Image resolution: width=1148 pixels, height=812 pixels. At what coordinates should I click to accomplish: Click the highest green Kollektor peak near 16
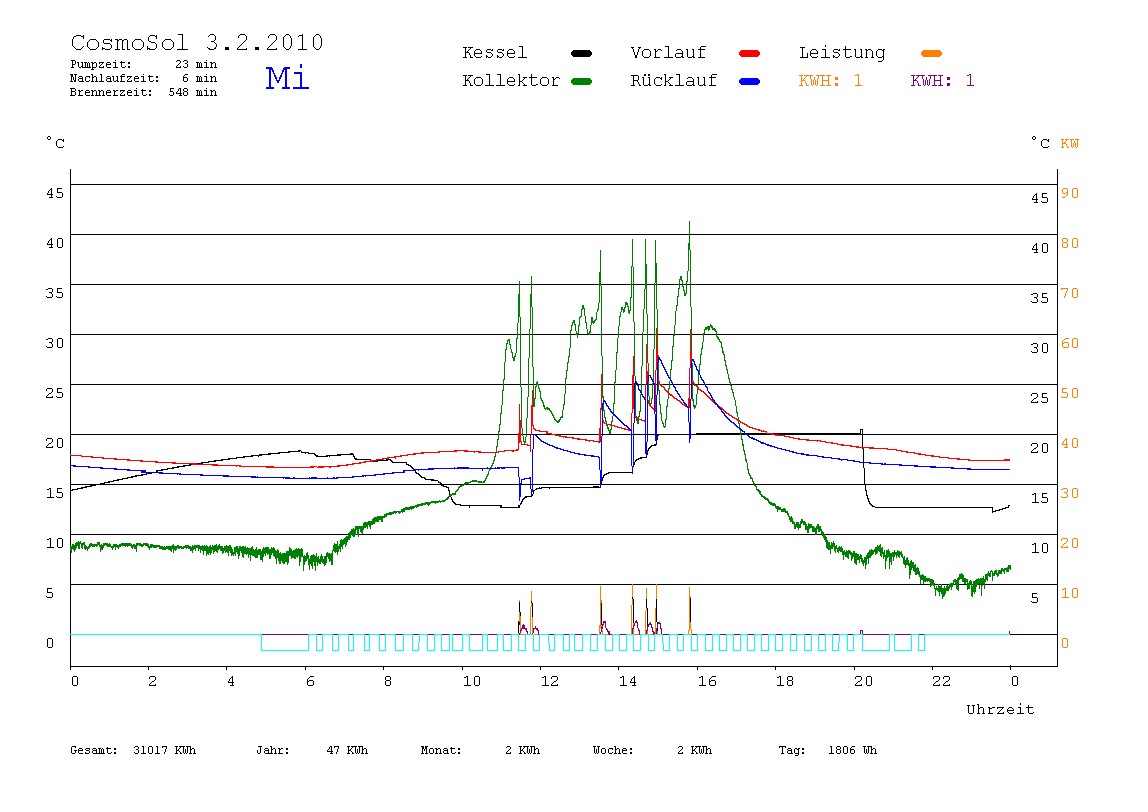point(689,224)
